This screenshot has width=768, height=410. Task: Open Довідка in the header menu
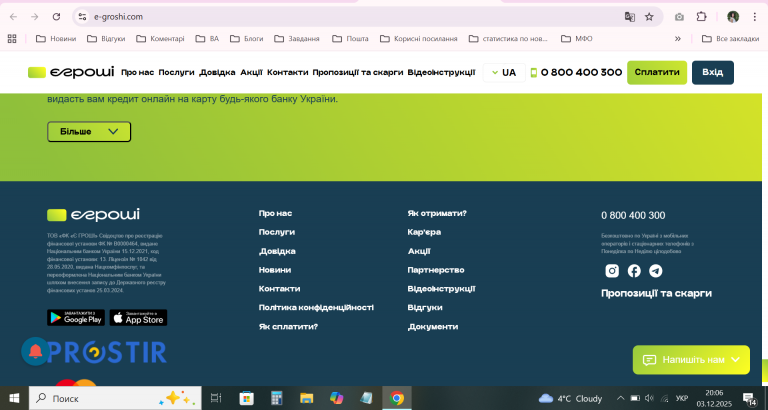217,72
